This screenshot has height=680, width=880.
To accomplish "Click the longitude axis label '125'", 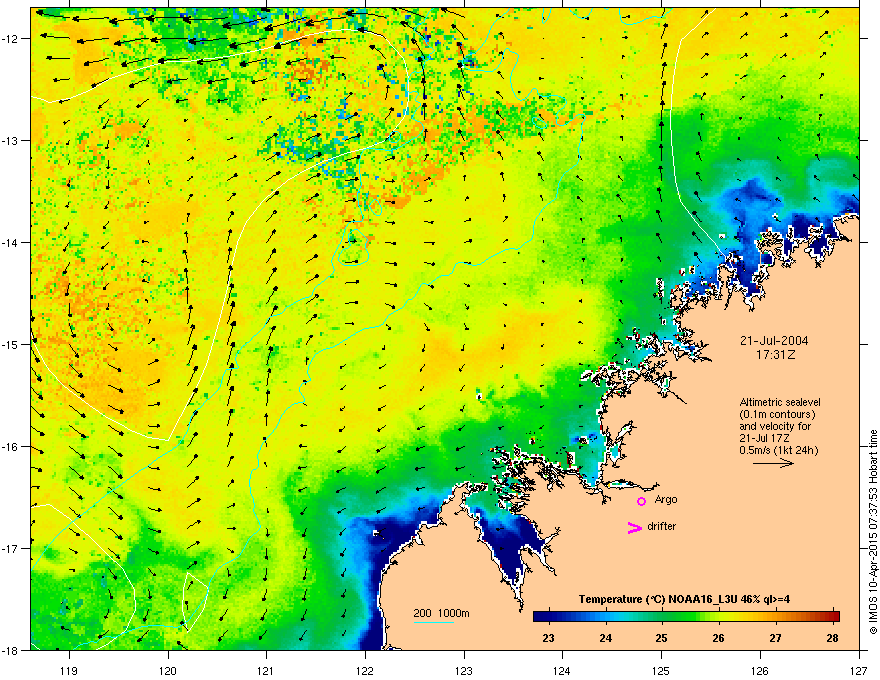I will [x=662, y=670].
